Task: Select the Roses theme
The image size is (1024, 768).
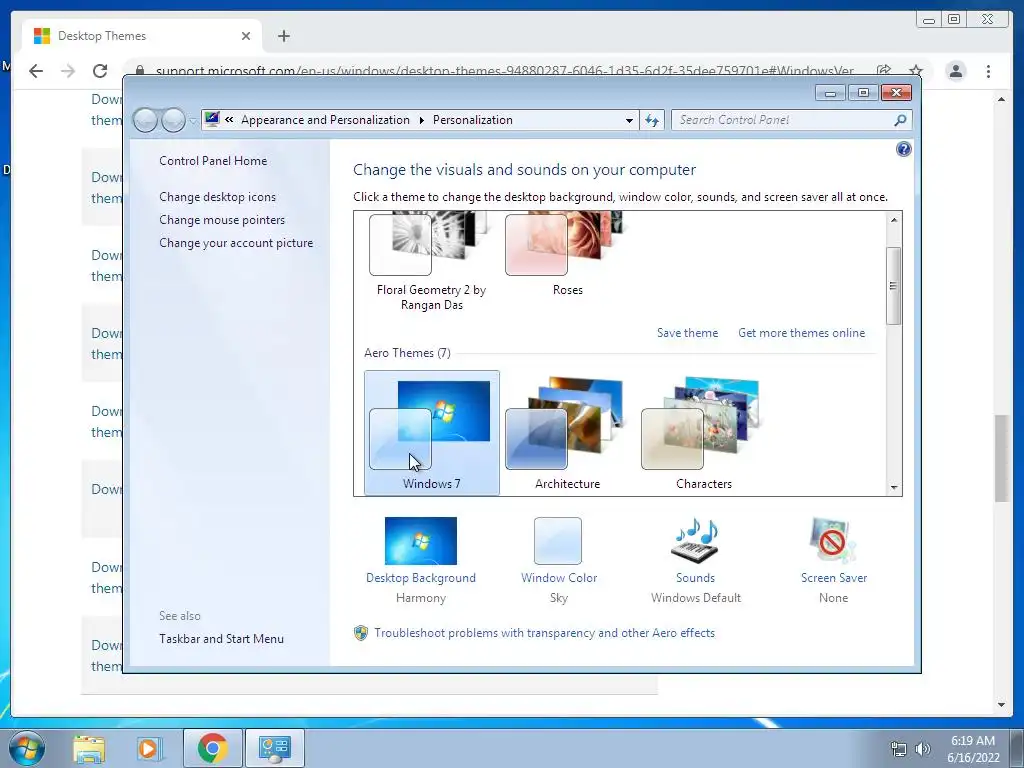Action: pos(568,256)
